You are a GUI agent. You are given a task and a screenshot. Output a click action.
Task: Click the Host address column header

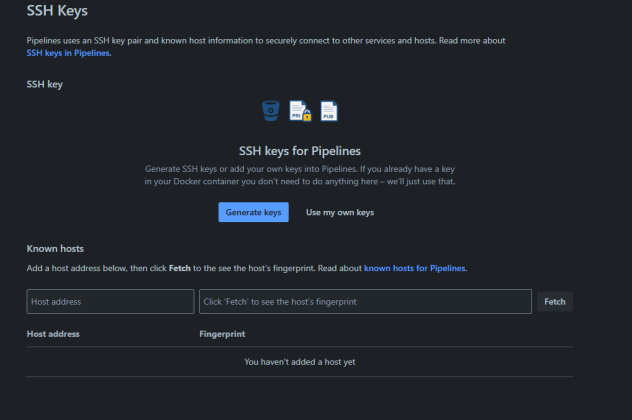[53, 334]
